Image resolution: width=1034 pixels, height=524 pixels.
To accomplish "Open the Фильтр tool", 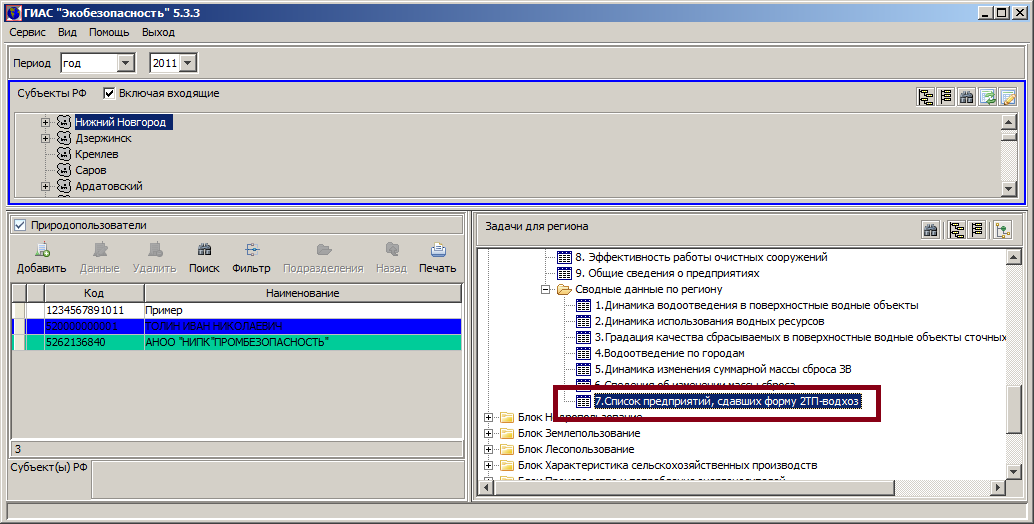I will [x=251, y=257].
